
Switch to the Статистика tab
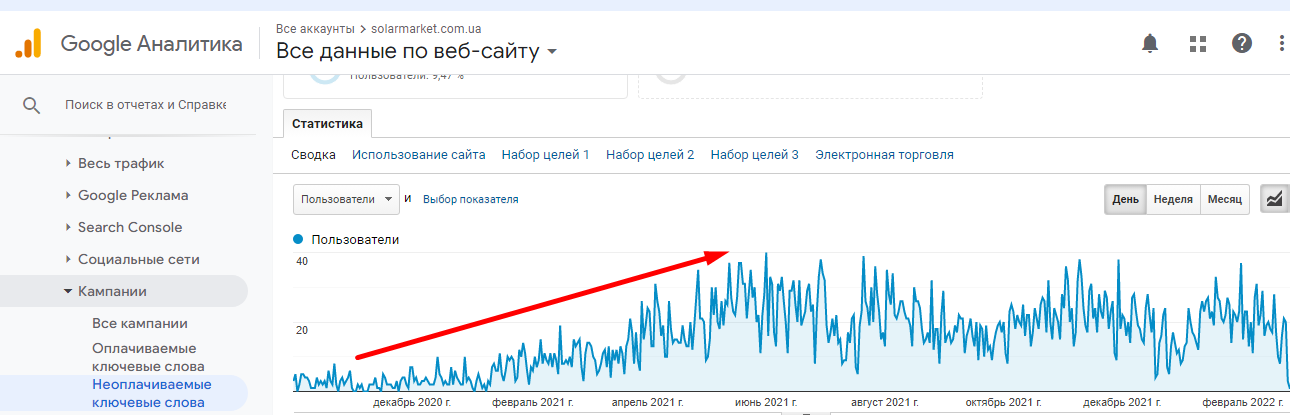(327, 123)
